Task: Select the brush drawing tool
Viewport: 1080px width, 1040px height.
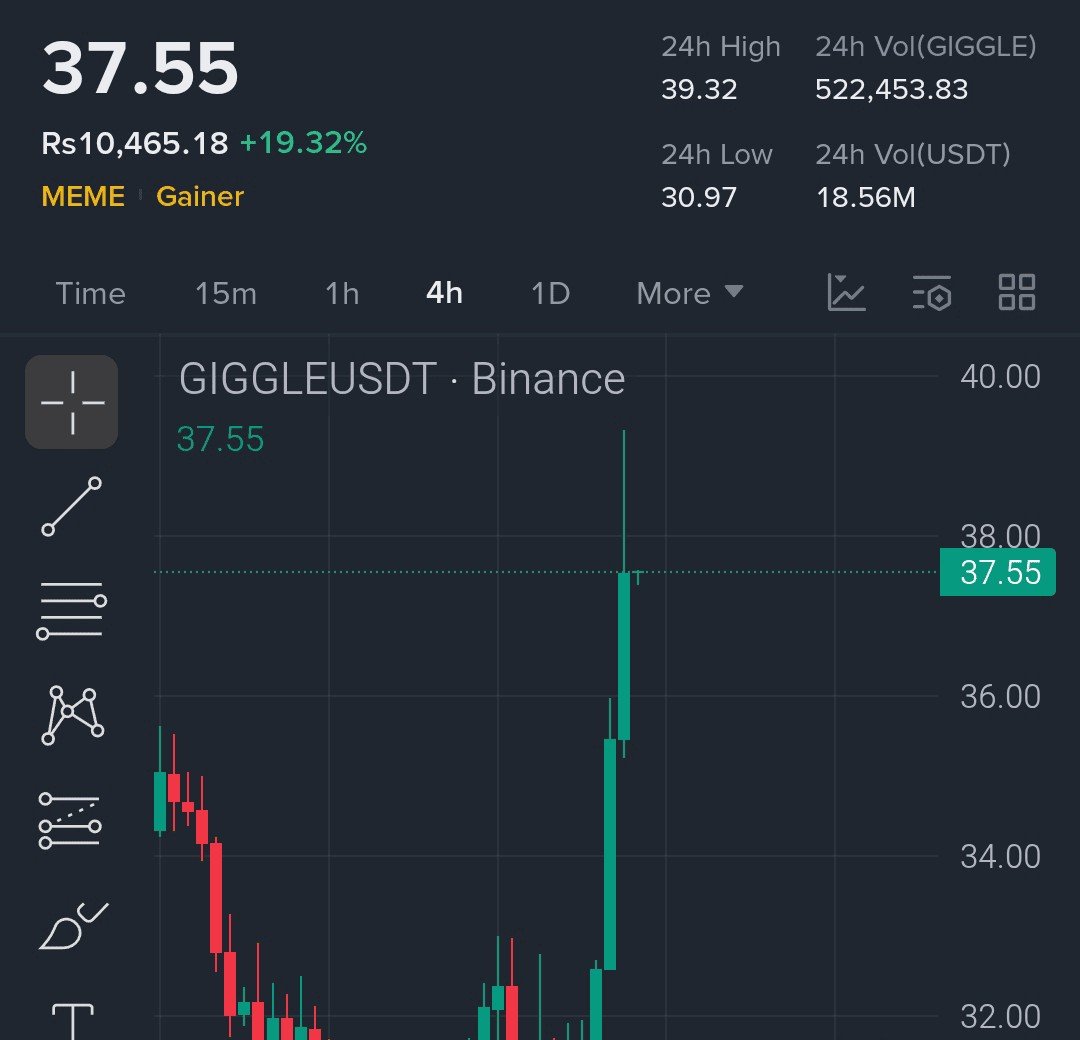Action: (x=73, y=926)
